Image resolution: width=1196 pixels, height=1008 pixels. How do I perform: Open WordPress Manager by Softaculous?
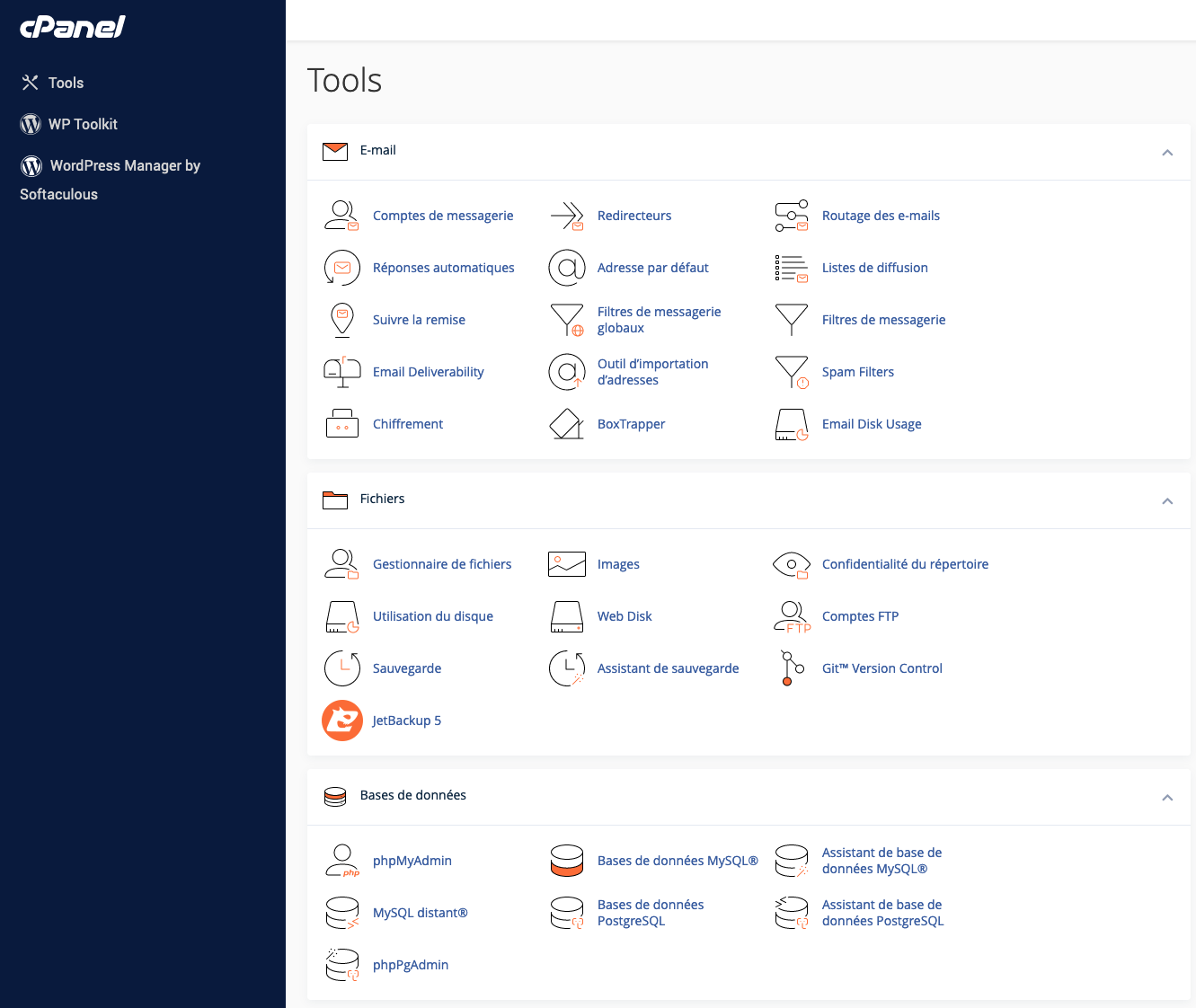click(111, 180)
